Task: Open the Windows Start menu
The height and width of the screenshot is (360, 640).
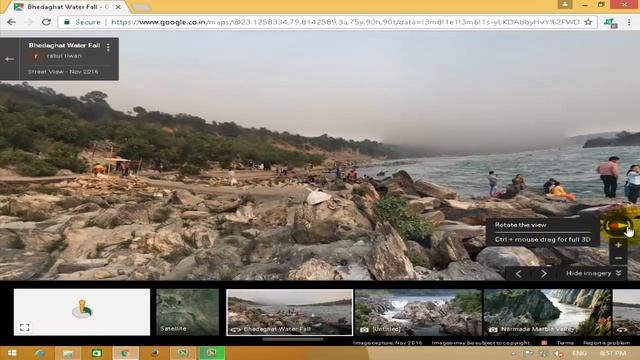Action: (x=11, y=353)
